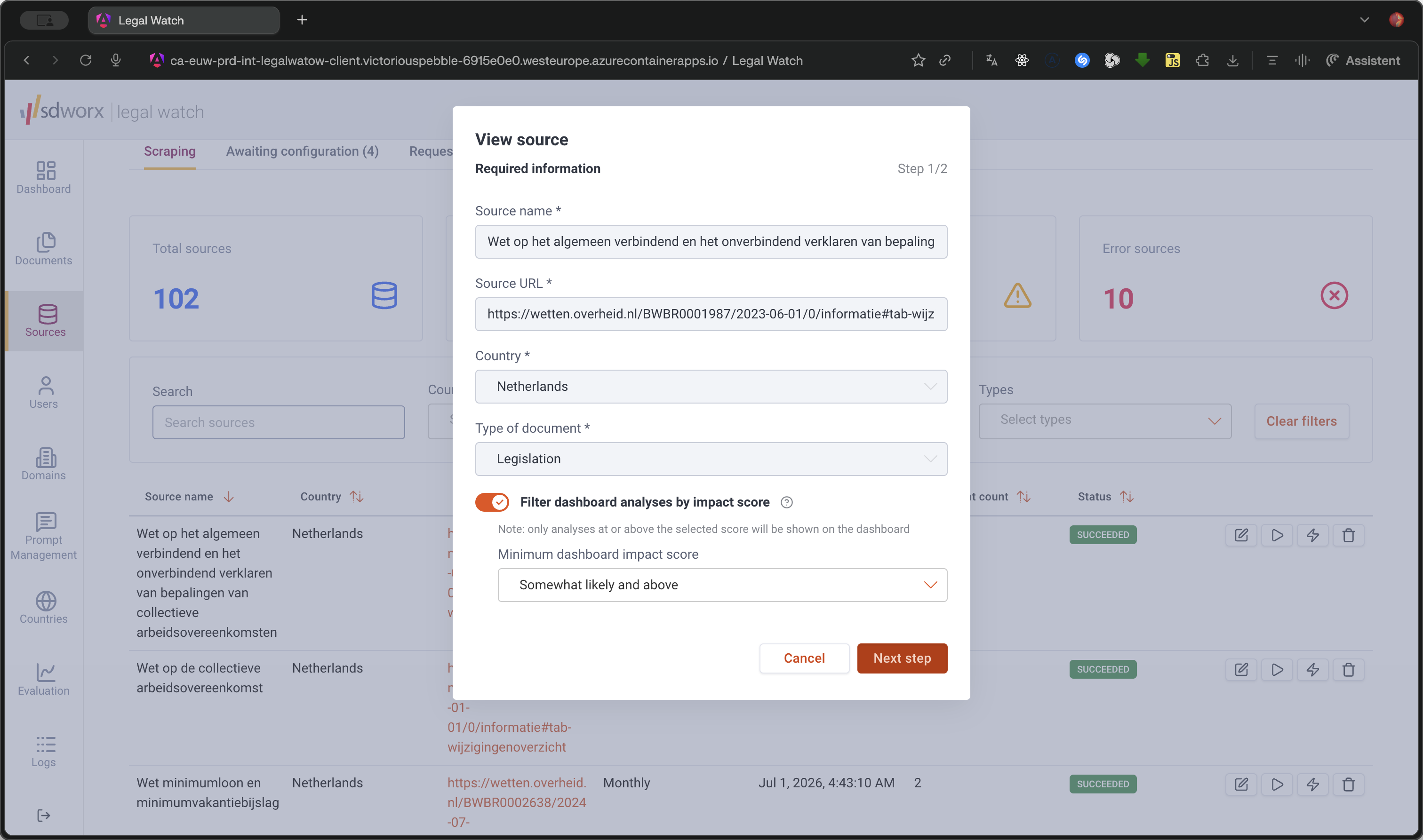Viewport: 1423px width, 840px height.
Task: Click the Total sources count 102
Action: coord(176,298)
